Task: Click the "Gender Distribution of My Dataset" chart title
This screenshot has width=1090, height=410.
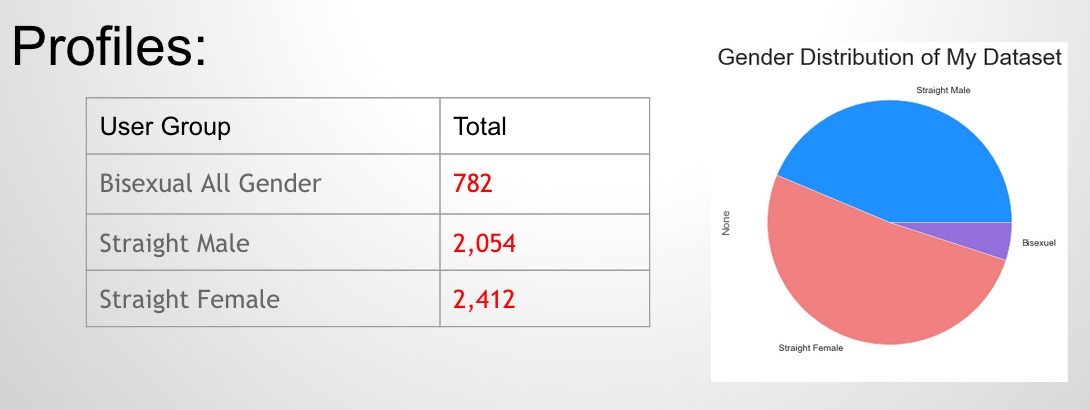Action: coord(889,58)
